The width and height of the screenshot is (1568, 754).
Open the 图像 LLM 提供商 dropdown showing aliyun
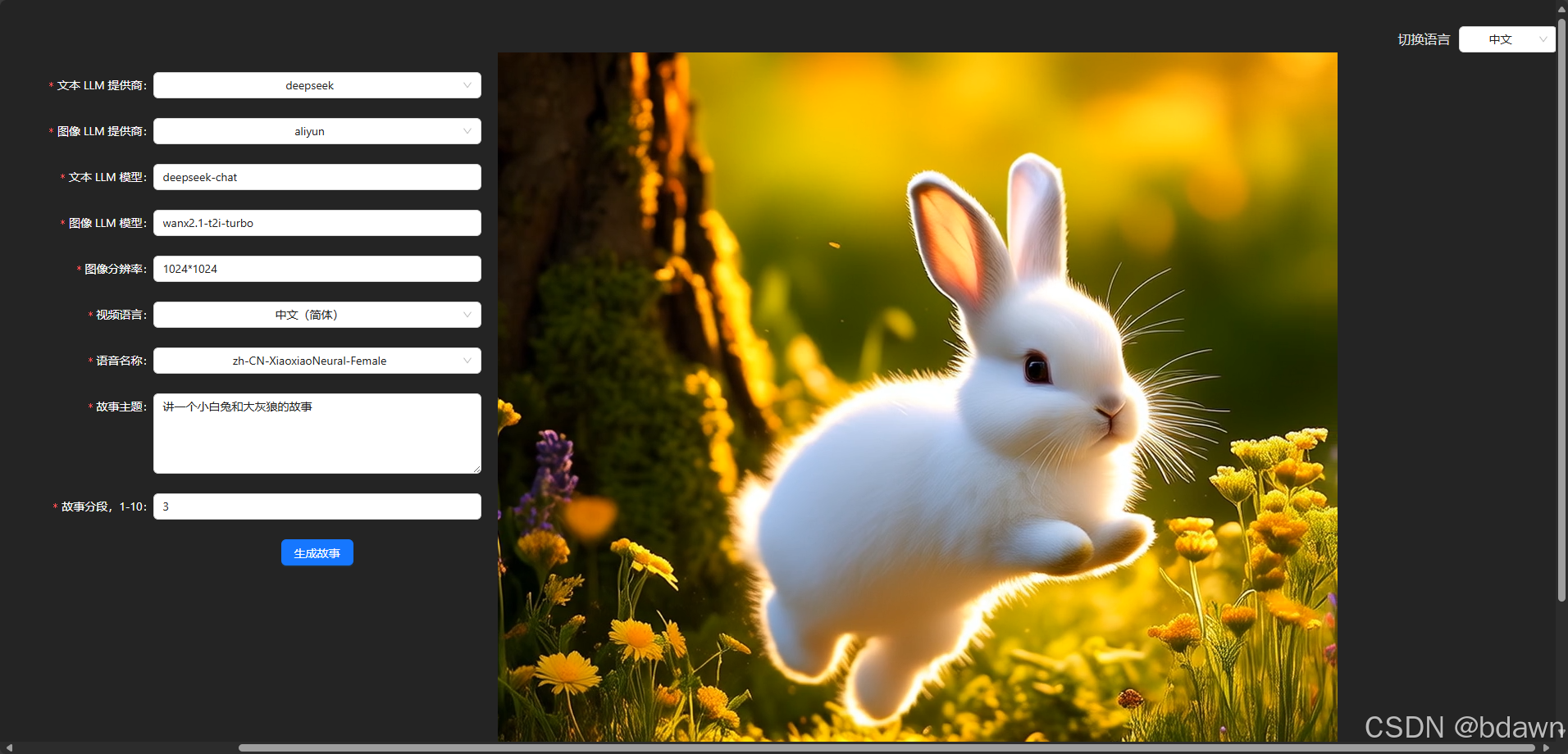(x=317, y=131)
